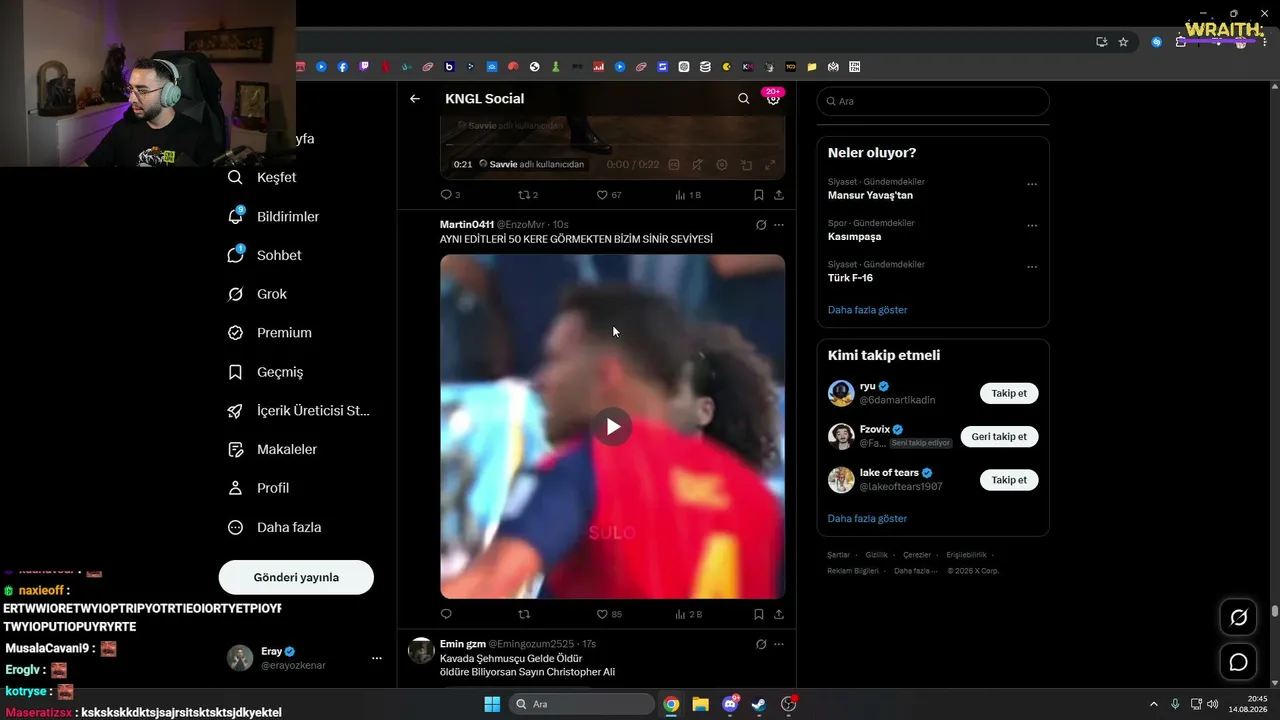Follow the lake of tears account
Screen dimensions: 1280x720
pyautogui.click(x=1009, y=480)
